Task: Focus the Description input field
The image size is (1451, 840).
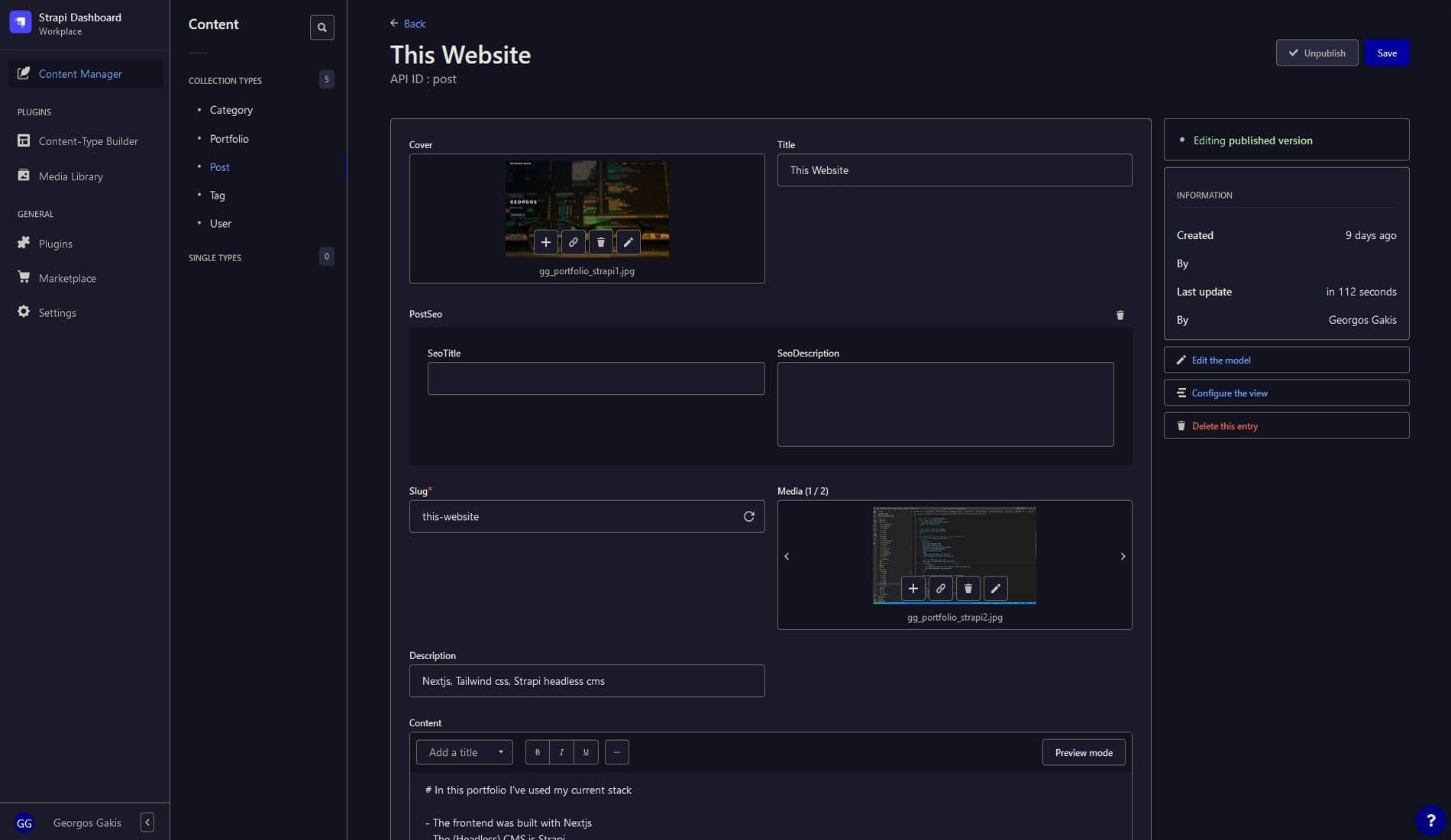Action: pyautogui.click(x=587, y=680)
